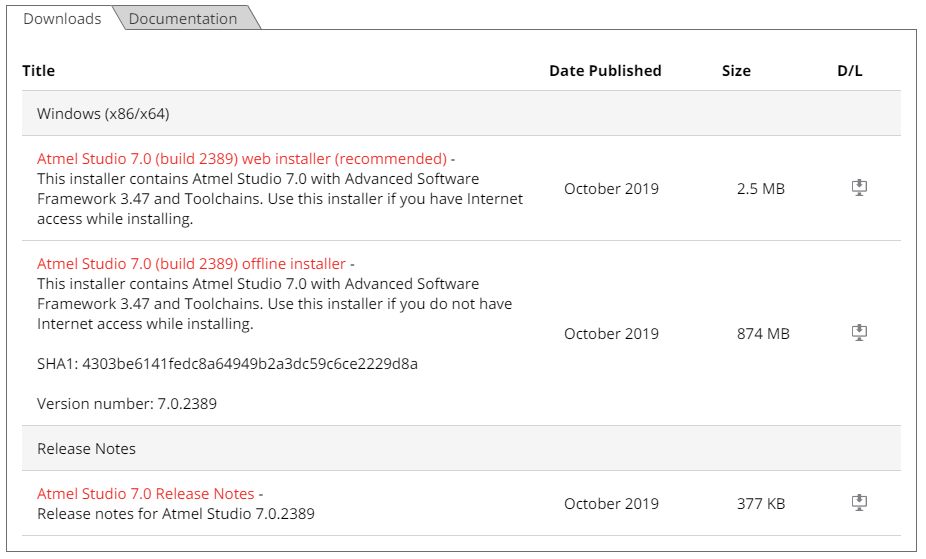Open Atmel Studio 7.0 web installer link
926x559 pixels.
click(x=242, y=159)
